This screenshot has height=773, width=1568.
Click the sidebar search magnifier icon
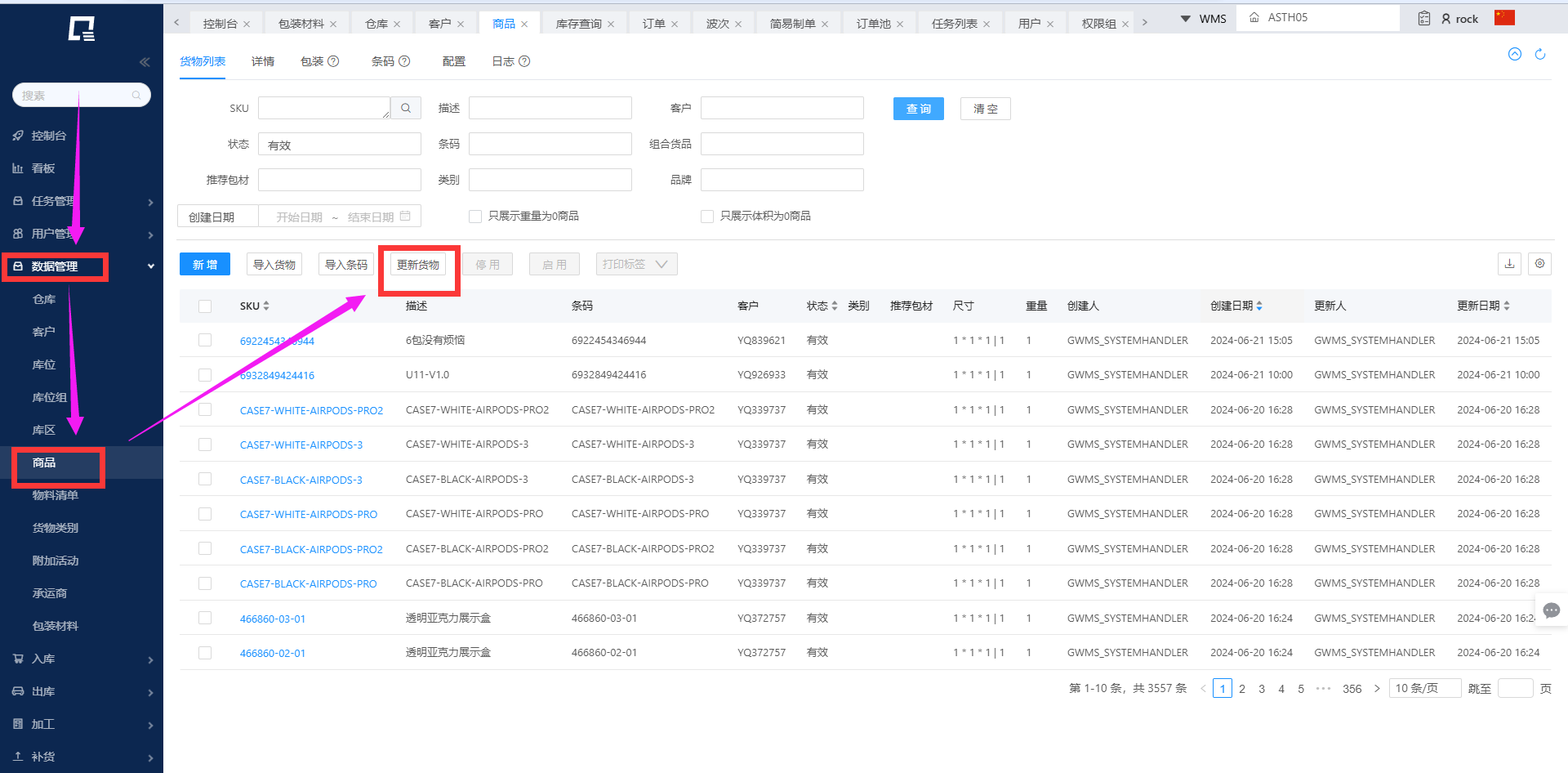tap(136, 96)
